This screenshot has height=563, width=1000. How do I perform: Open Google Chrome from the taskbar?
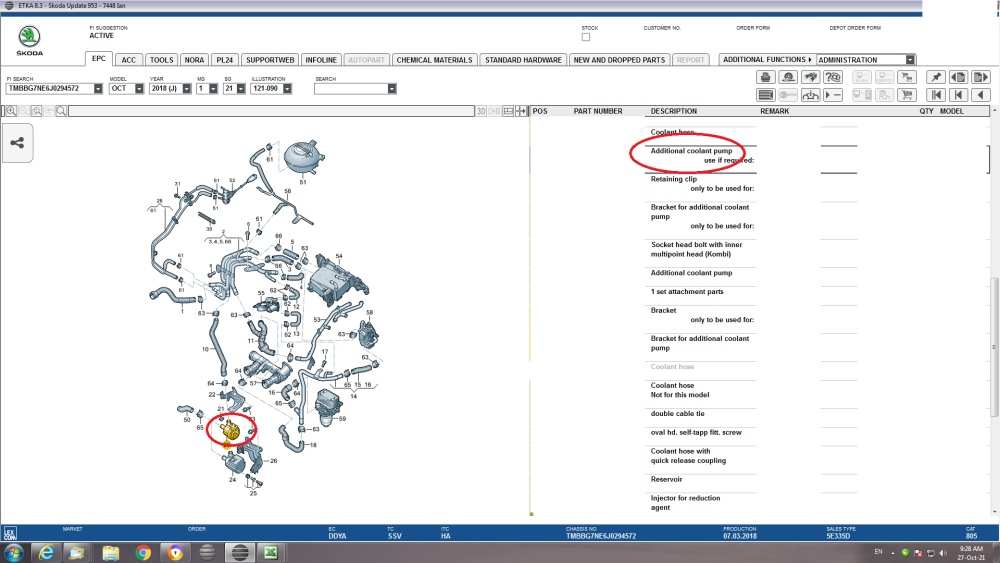[143, 552]
